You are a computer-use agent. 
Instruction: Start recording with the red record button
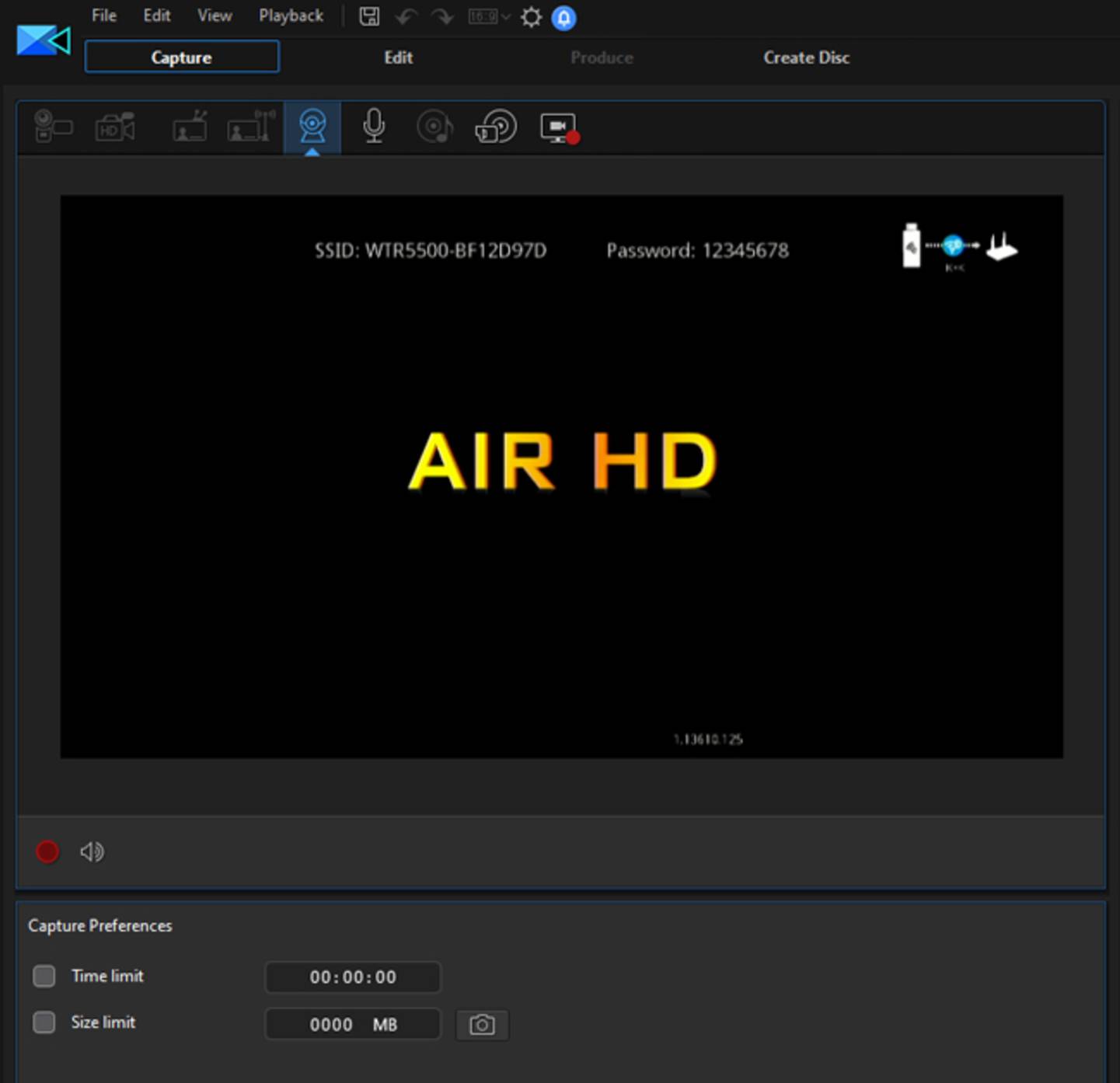pyautogui.click(x=47, y=851)
